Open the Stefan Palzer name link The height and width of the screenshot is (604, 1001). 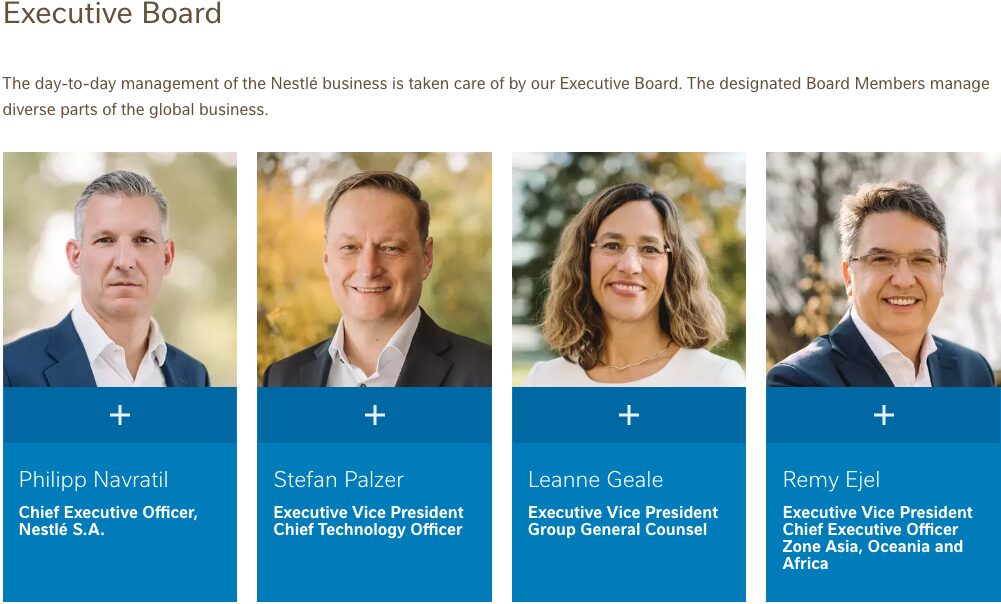click(x=339, y=480)
